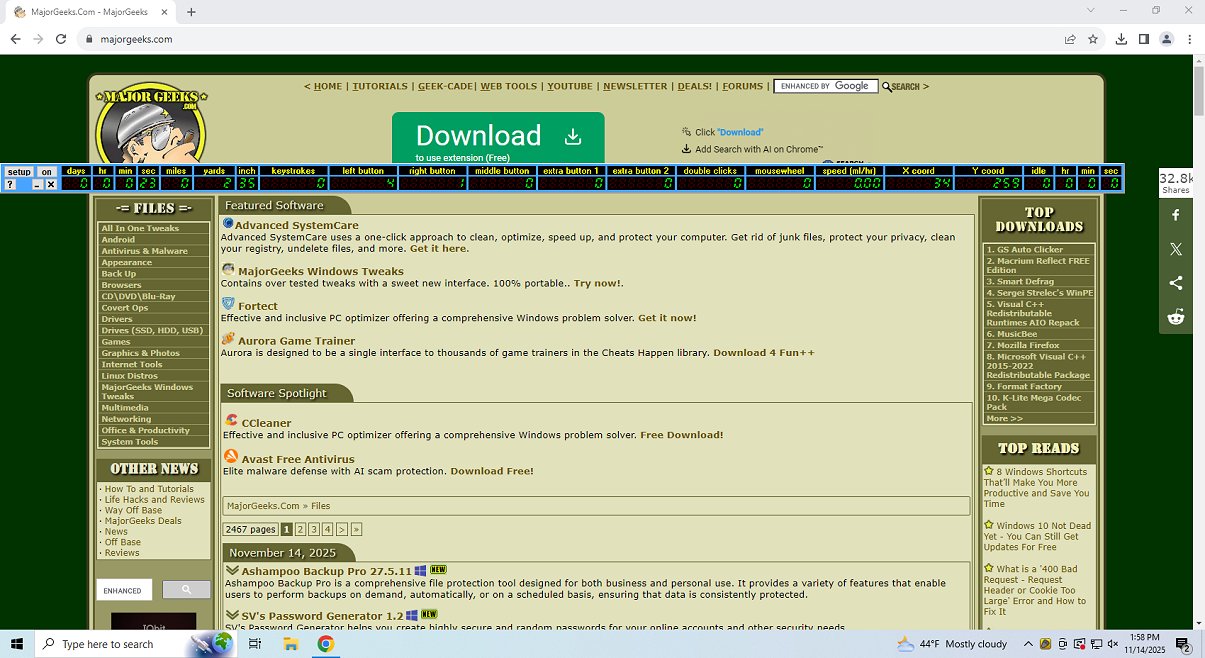The height and width of the screenshot is (658, 1205).
Task: Share this page via the address bar icon
Action: [1070, 39]
